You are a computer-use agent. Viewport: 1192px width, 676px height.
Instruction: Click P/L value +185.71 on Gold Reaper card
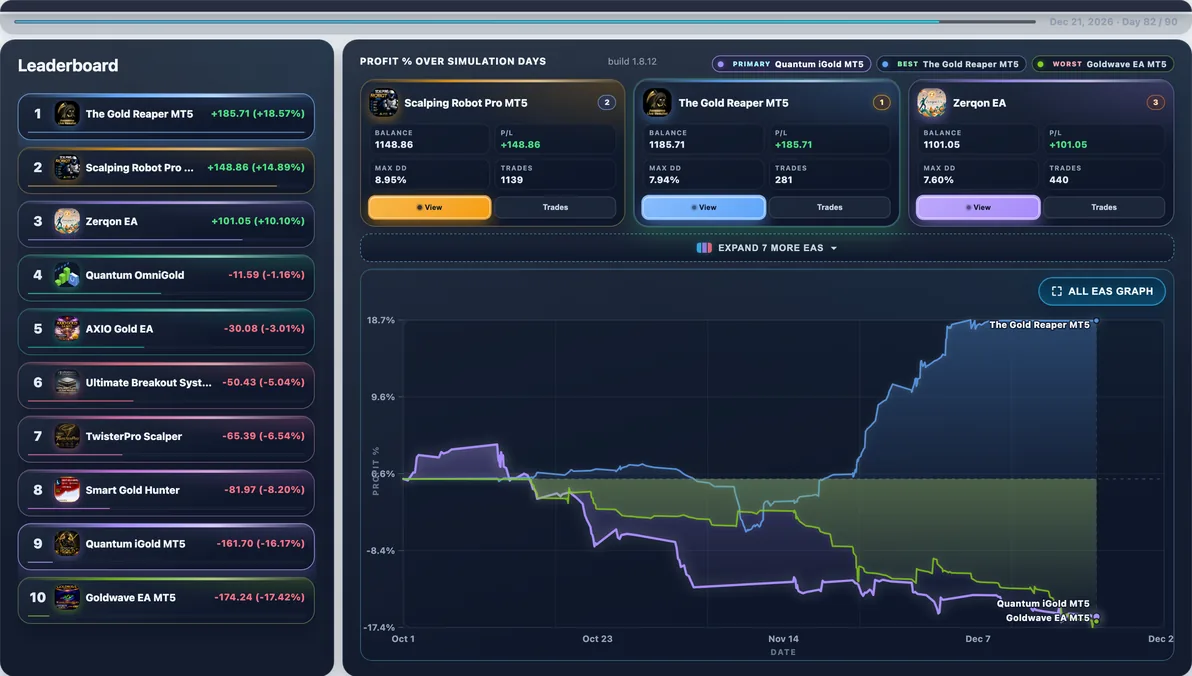794,144
